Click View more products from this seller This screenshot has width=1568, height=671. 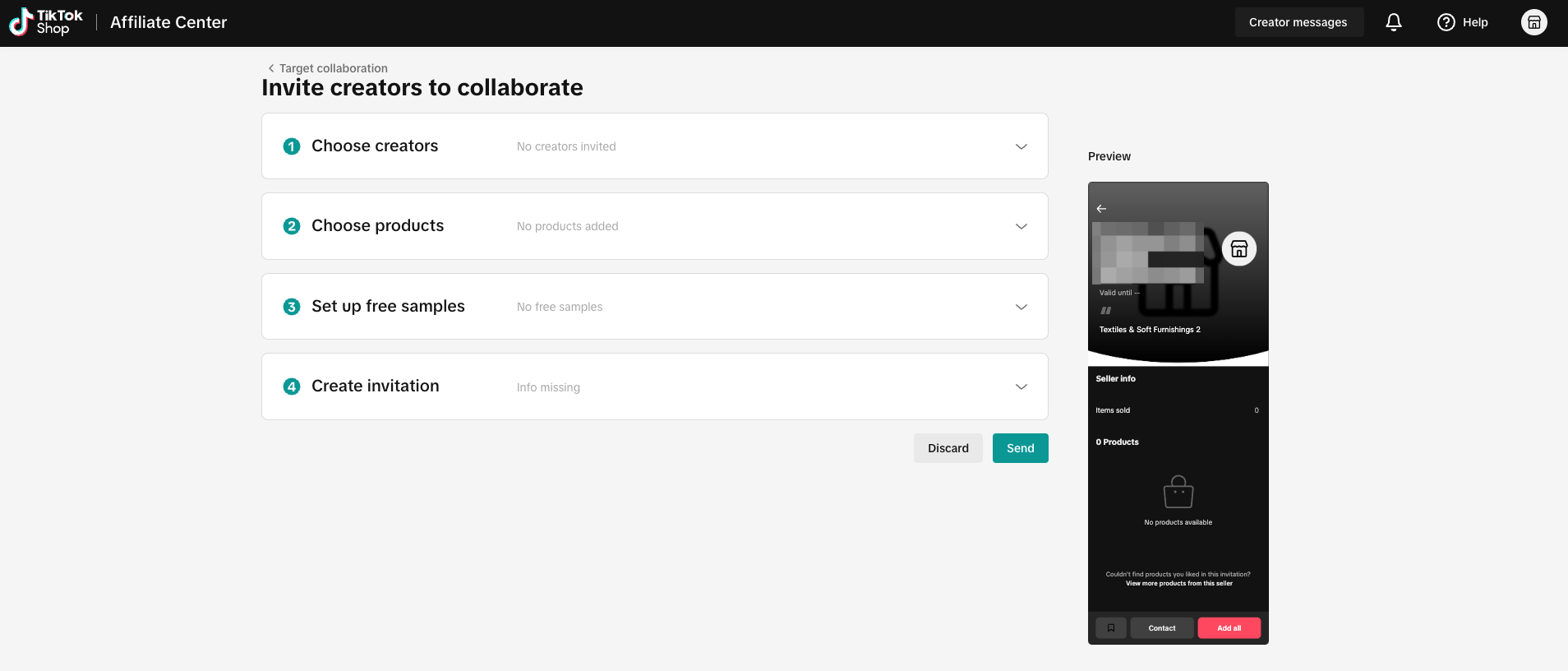coord(1178,584)
